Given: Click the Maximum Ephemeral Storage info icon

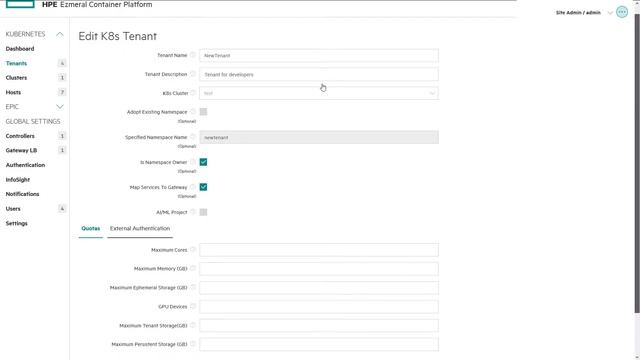Looking at the screenshot, I should [x=193, y=287].
